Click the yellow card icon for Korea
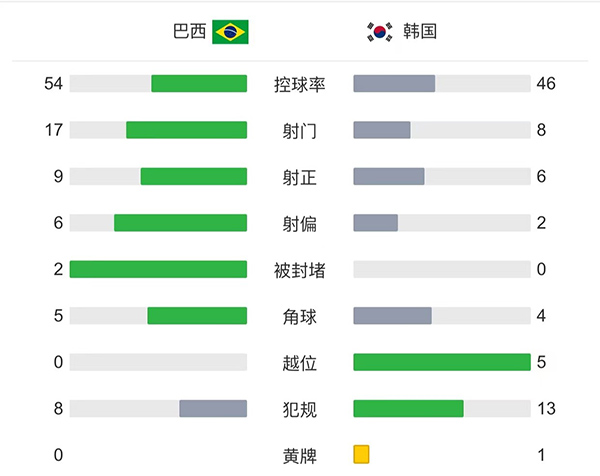Viewport: 600px width, 476px height. click(x=361, y=454)
